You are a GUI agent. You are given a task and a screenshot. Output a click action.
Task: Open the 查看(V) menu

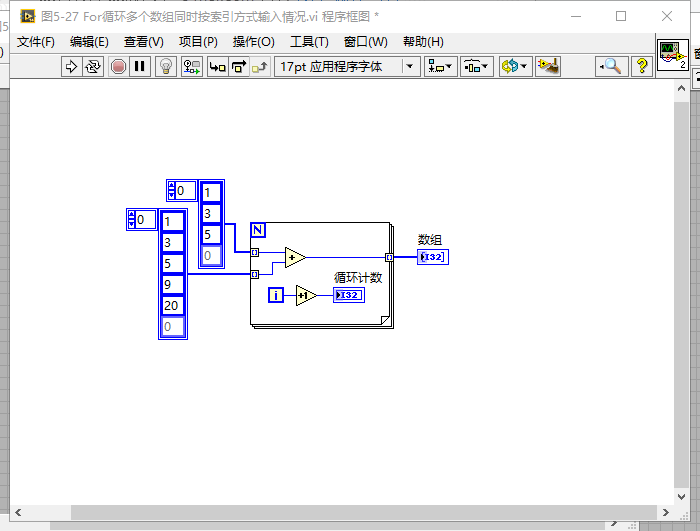(144, 42)
